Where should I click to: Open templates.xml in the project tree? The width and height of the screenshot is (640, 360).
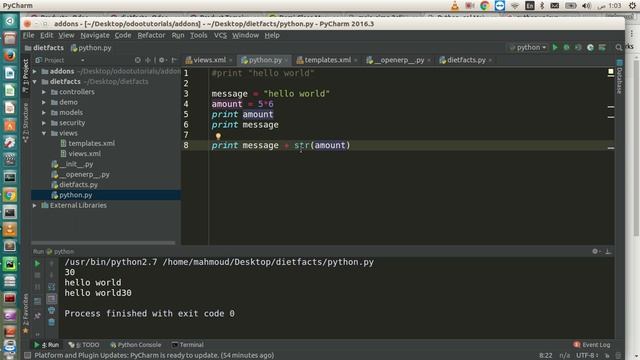click(91, 143)
